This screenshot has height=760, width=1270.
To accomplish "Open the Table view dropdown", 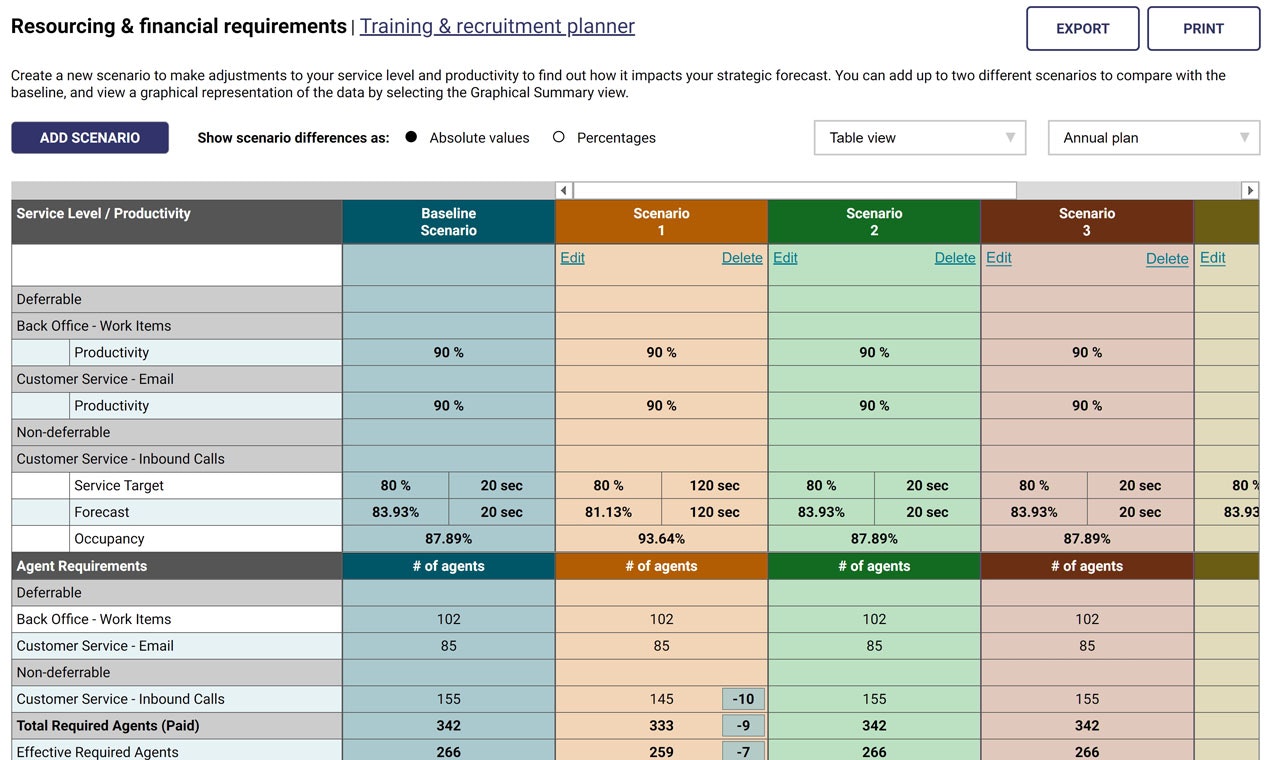I will [x=920, y=138].
